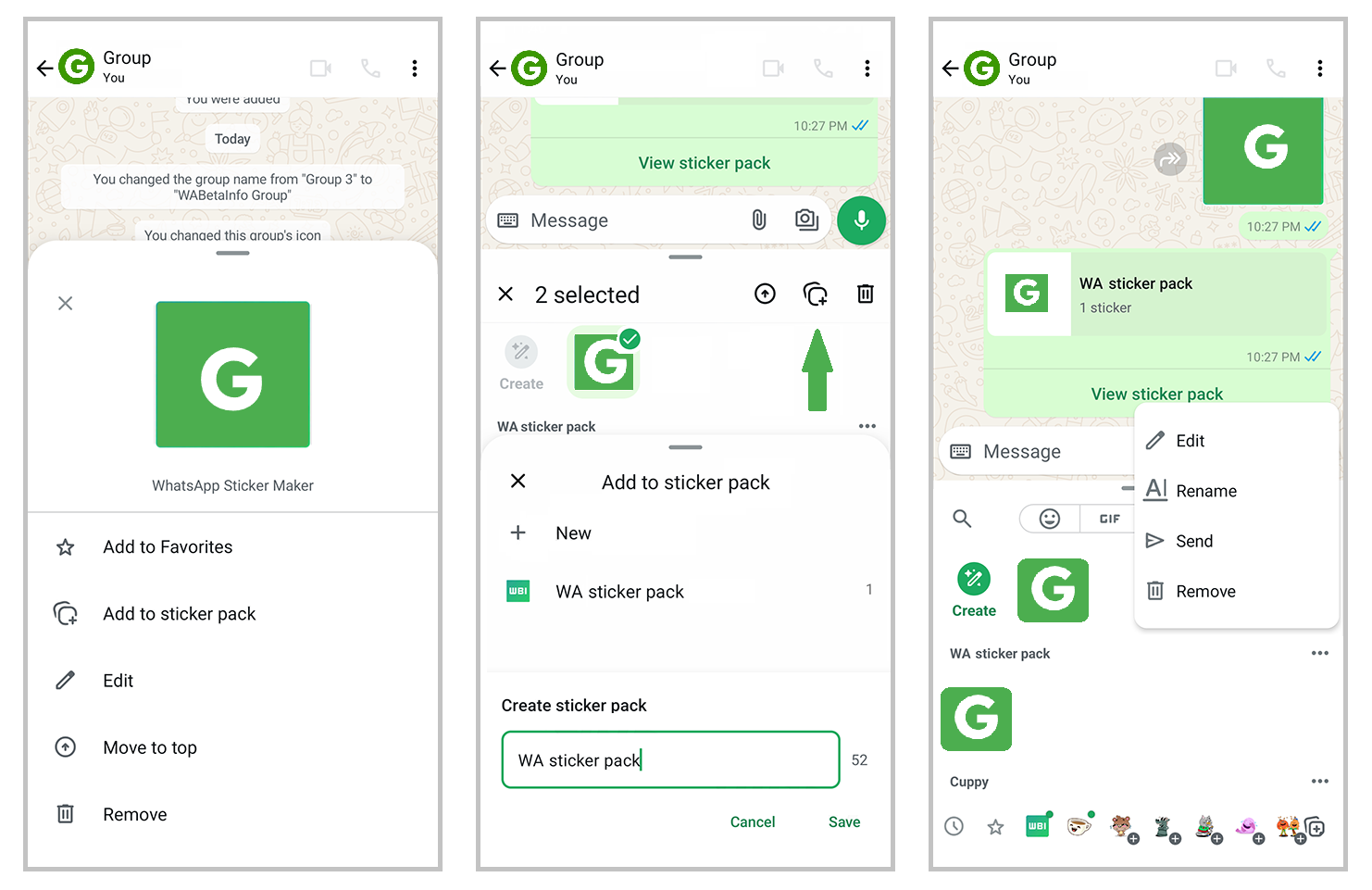Tap the add-to-pack icon above the green arrow
Viewport: 1372px width, 890px height.
(815, 295)
